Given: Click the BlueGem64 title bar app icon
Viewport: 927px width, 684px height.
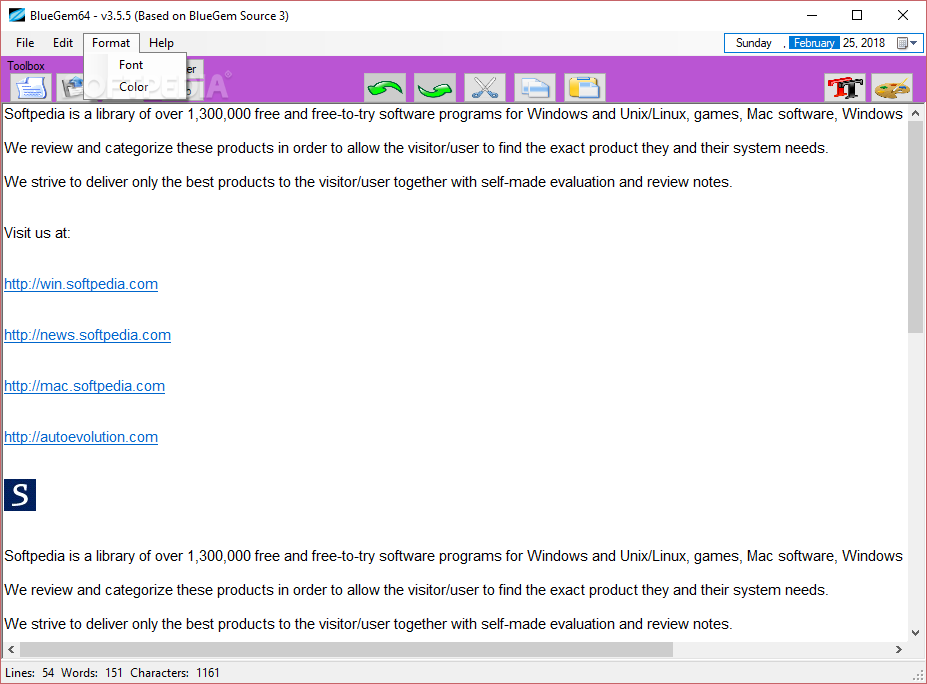Looking at the screenshot, I should click(x=17, y=15).
